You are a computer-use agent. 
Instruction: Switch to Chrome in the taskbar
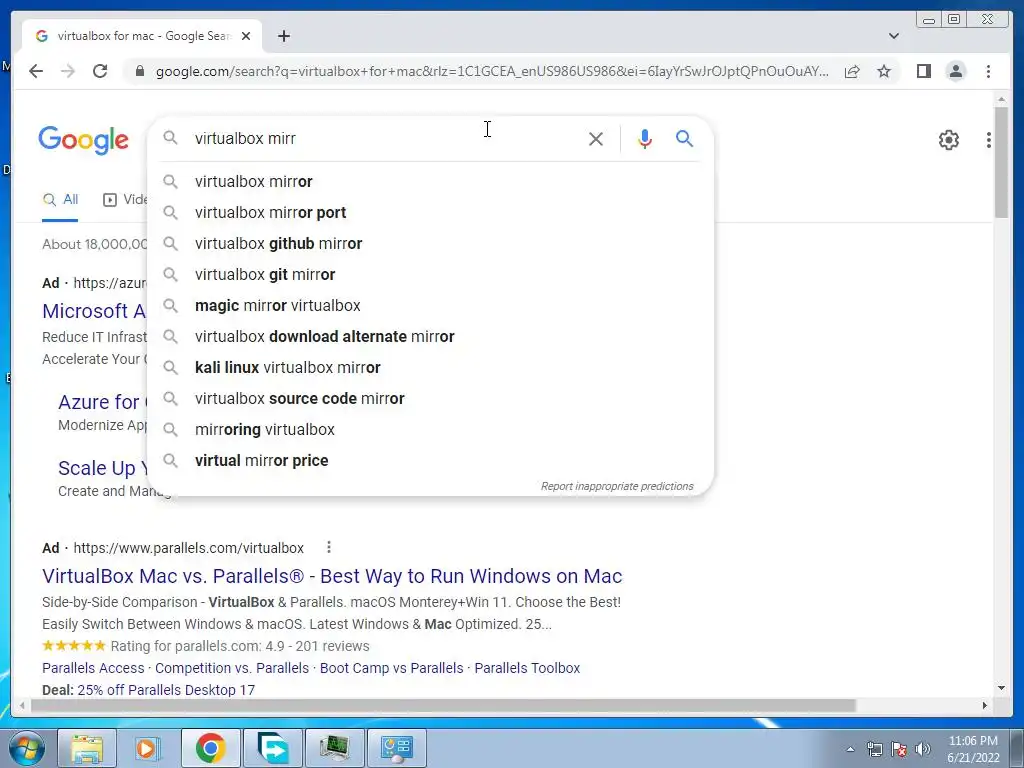pyautogui.click(x=210, y=748)
